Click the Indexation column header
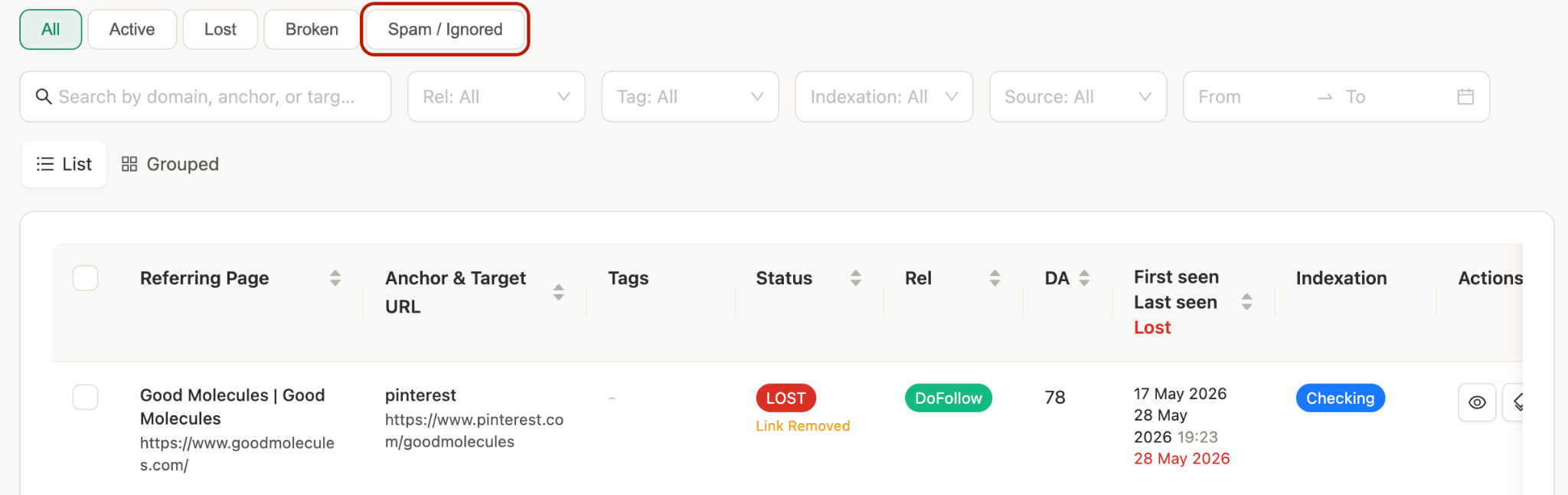This screenshot has height=495, width=1568. pos(1341,278)
